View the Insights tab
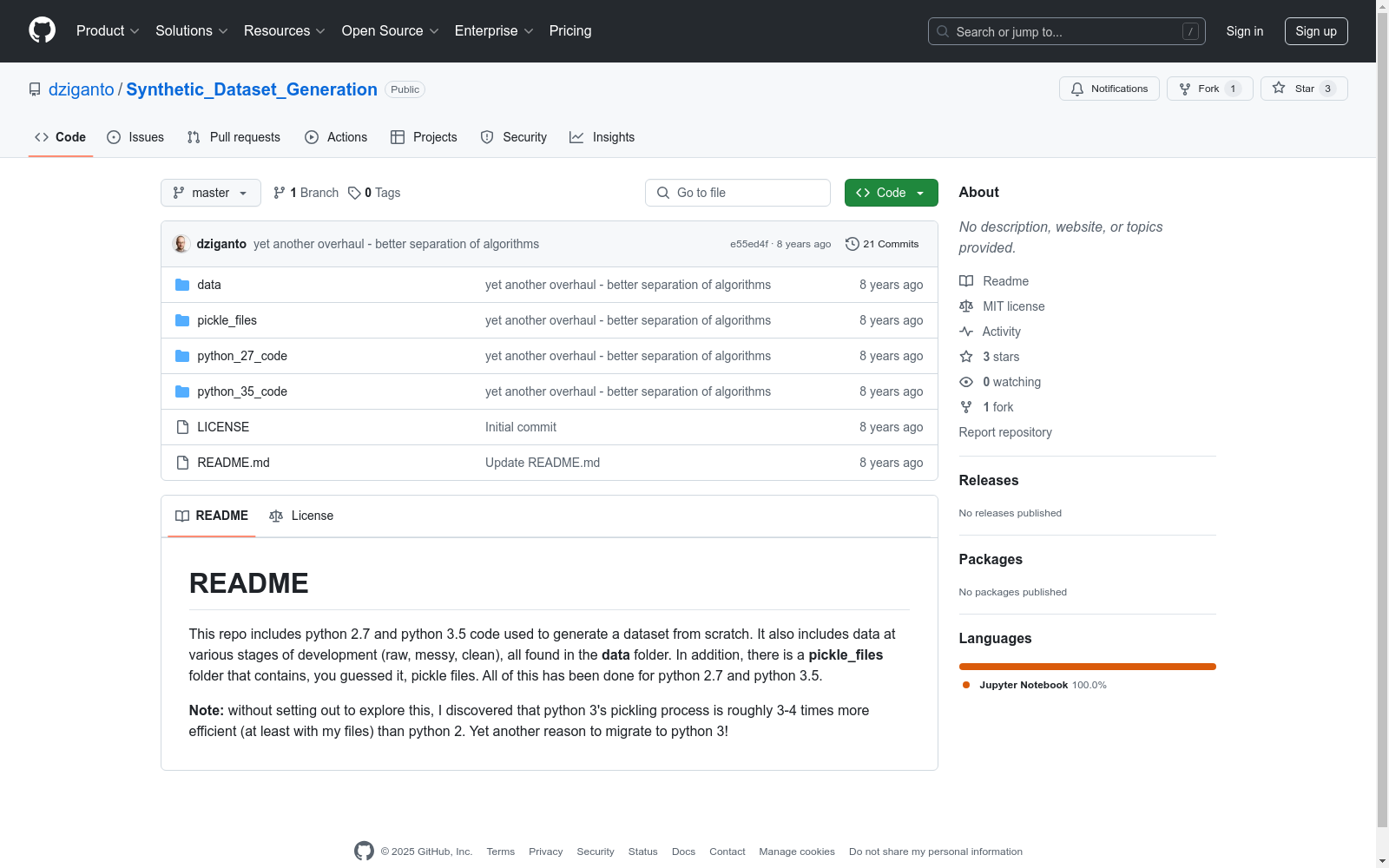 602,137
